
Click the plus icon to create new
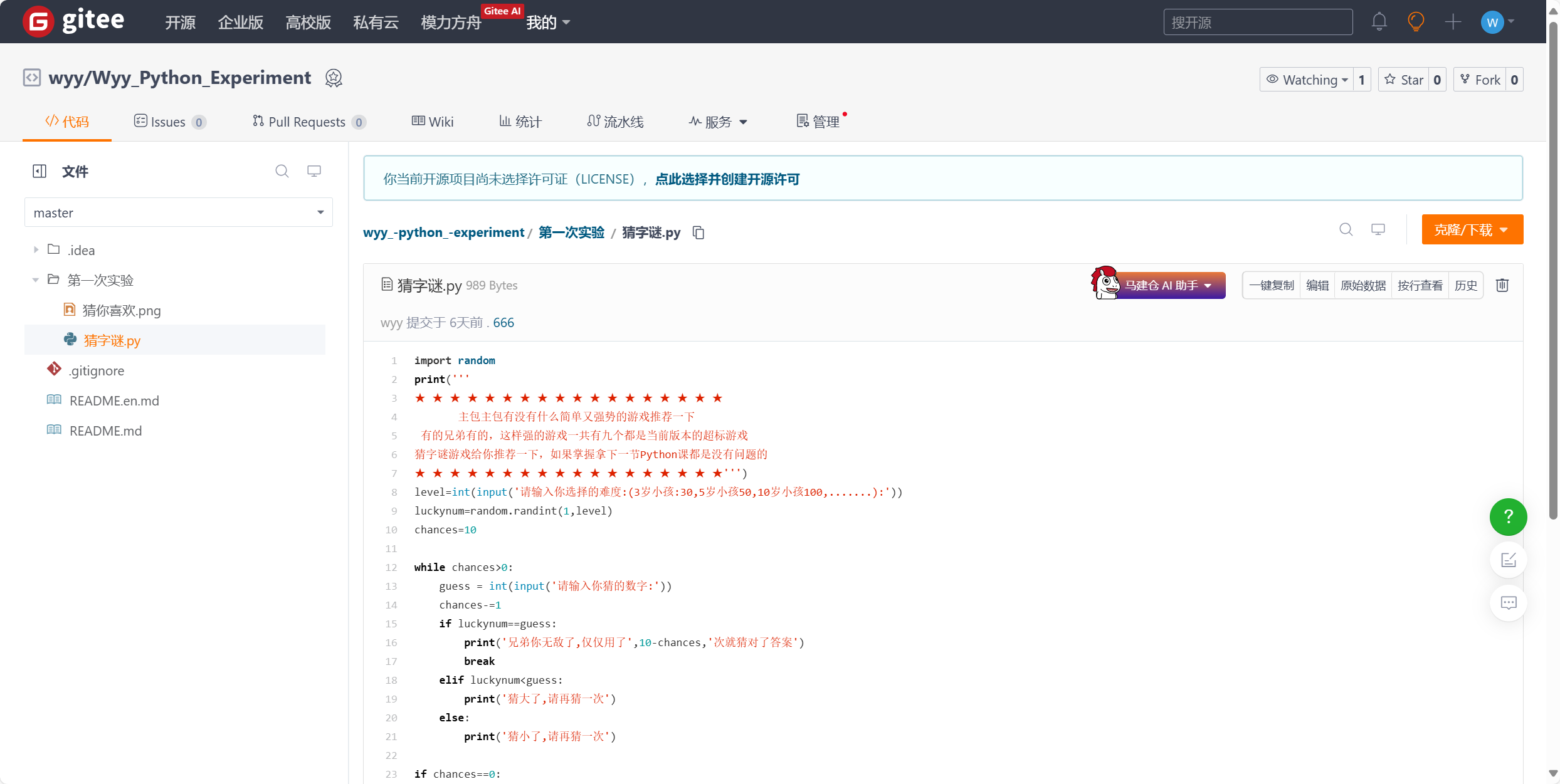(x=1453, y=23)
